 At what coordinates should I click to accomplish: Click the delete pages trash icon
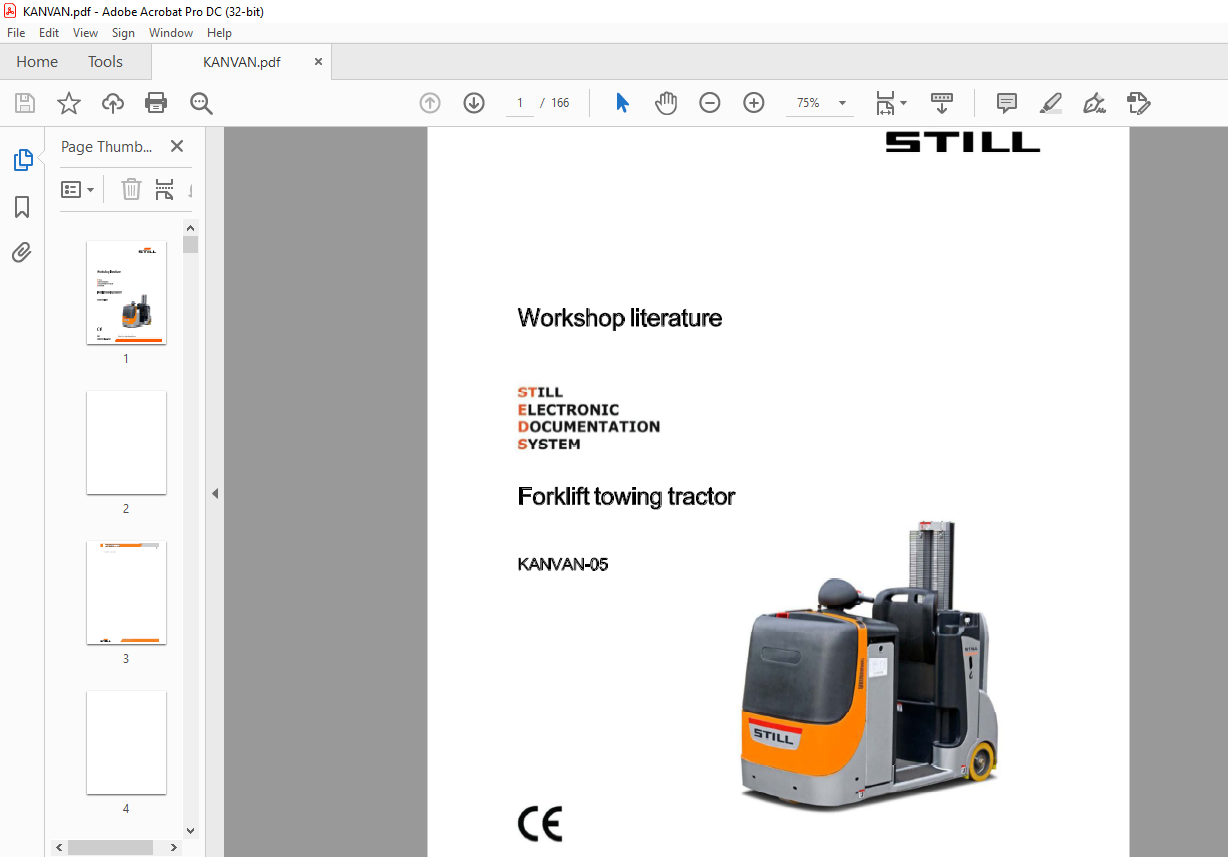131,189
